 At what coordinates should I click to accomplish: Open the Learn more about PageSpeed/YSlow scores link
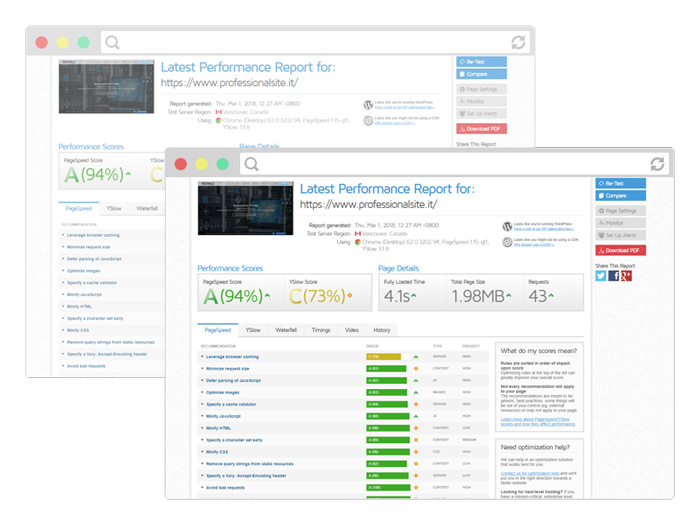538,422
